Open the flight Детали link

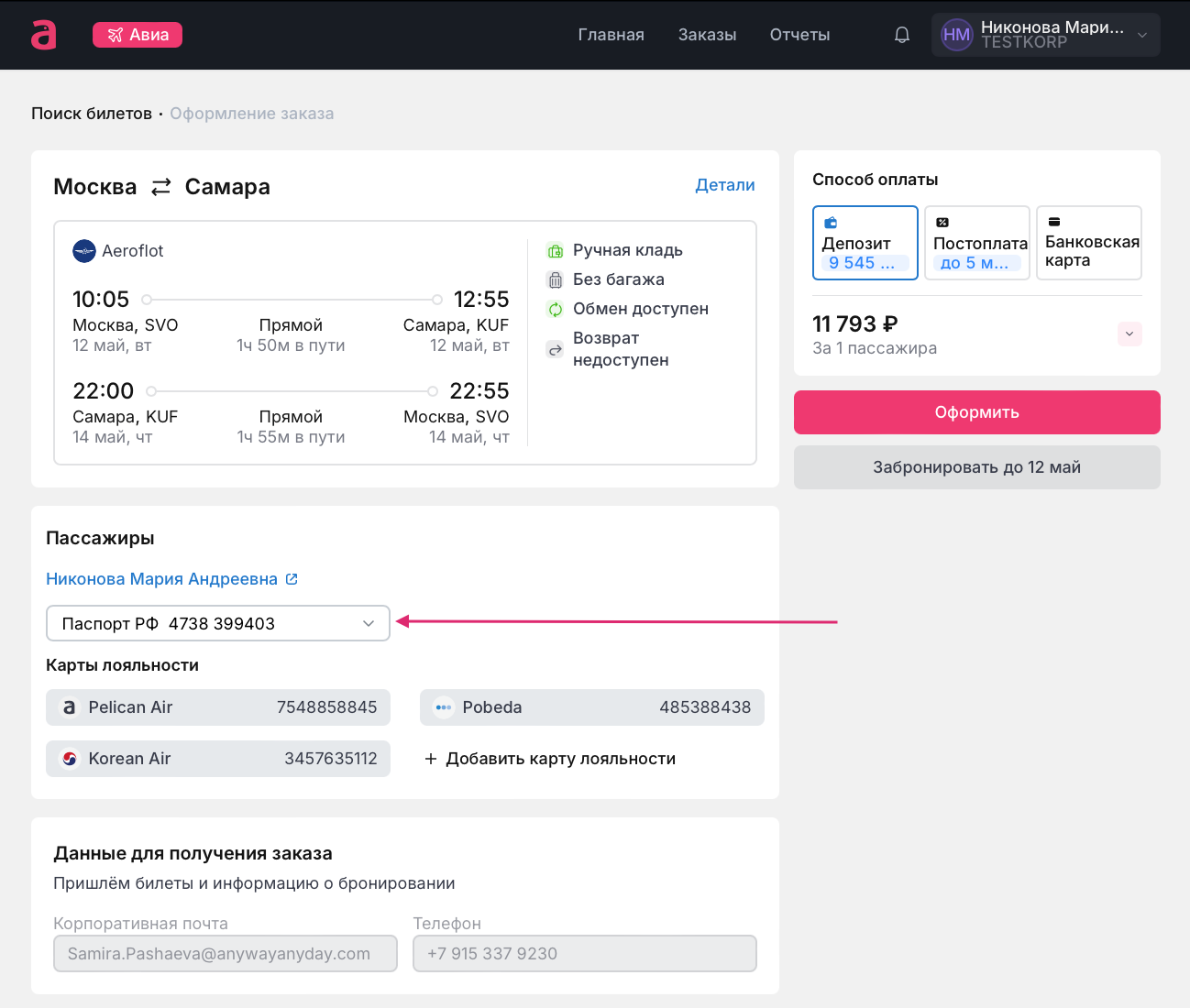coord(725,185)
